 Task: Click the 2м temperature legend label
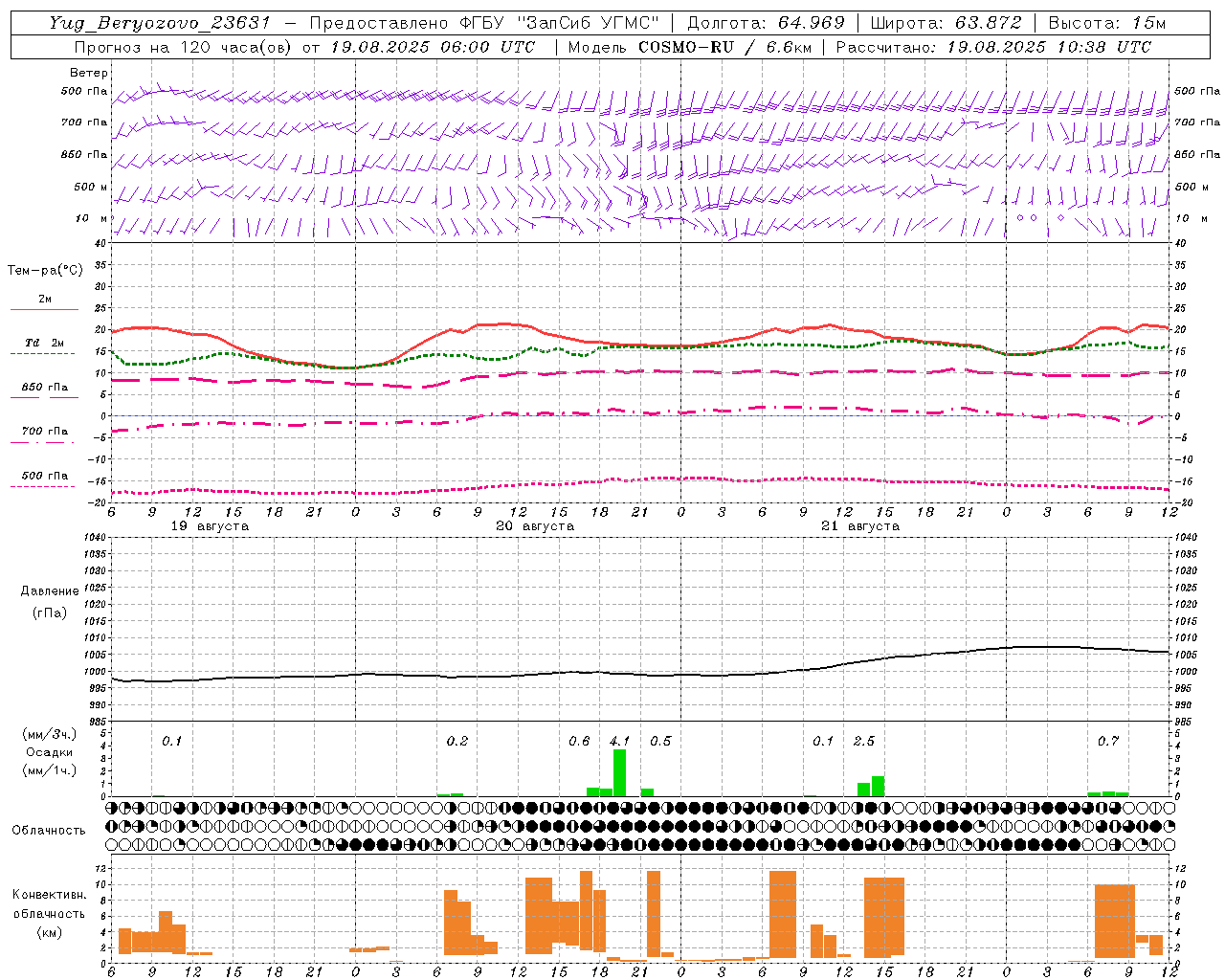(45, 299)
